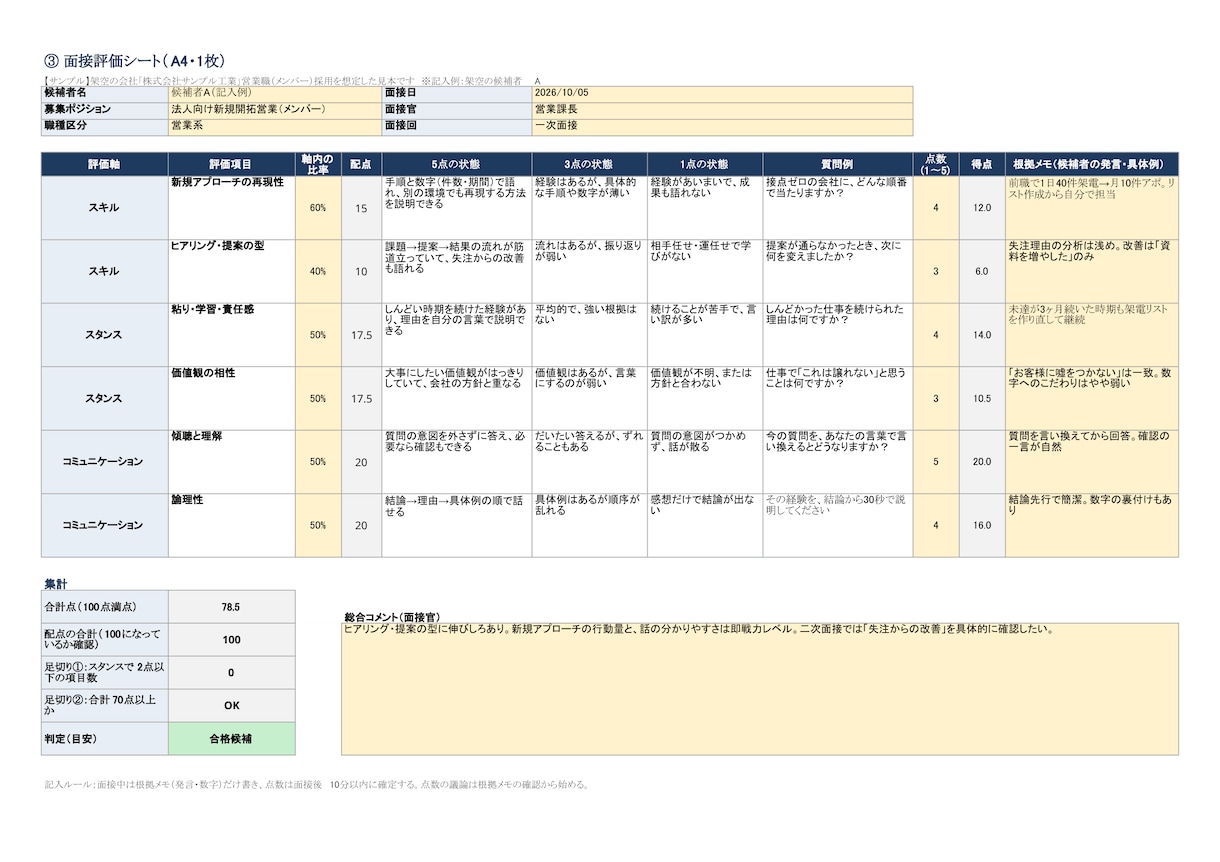Select the score 5 cell for 傾聴と理解
This screenshot has height=862, width=1220.
tap(936, 461)
